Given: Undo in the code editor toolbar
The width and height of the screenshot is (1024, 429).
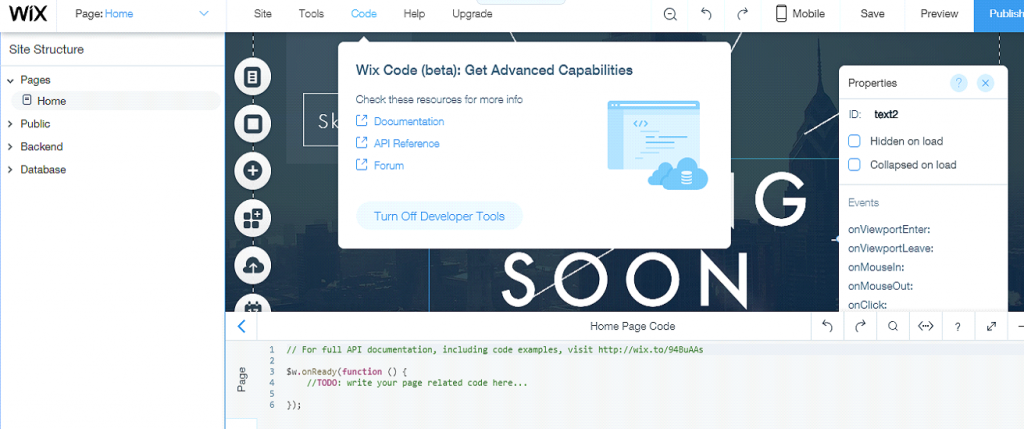Looking at the screenshot, I should (827, 326).
